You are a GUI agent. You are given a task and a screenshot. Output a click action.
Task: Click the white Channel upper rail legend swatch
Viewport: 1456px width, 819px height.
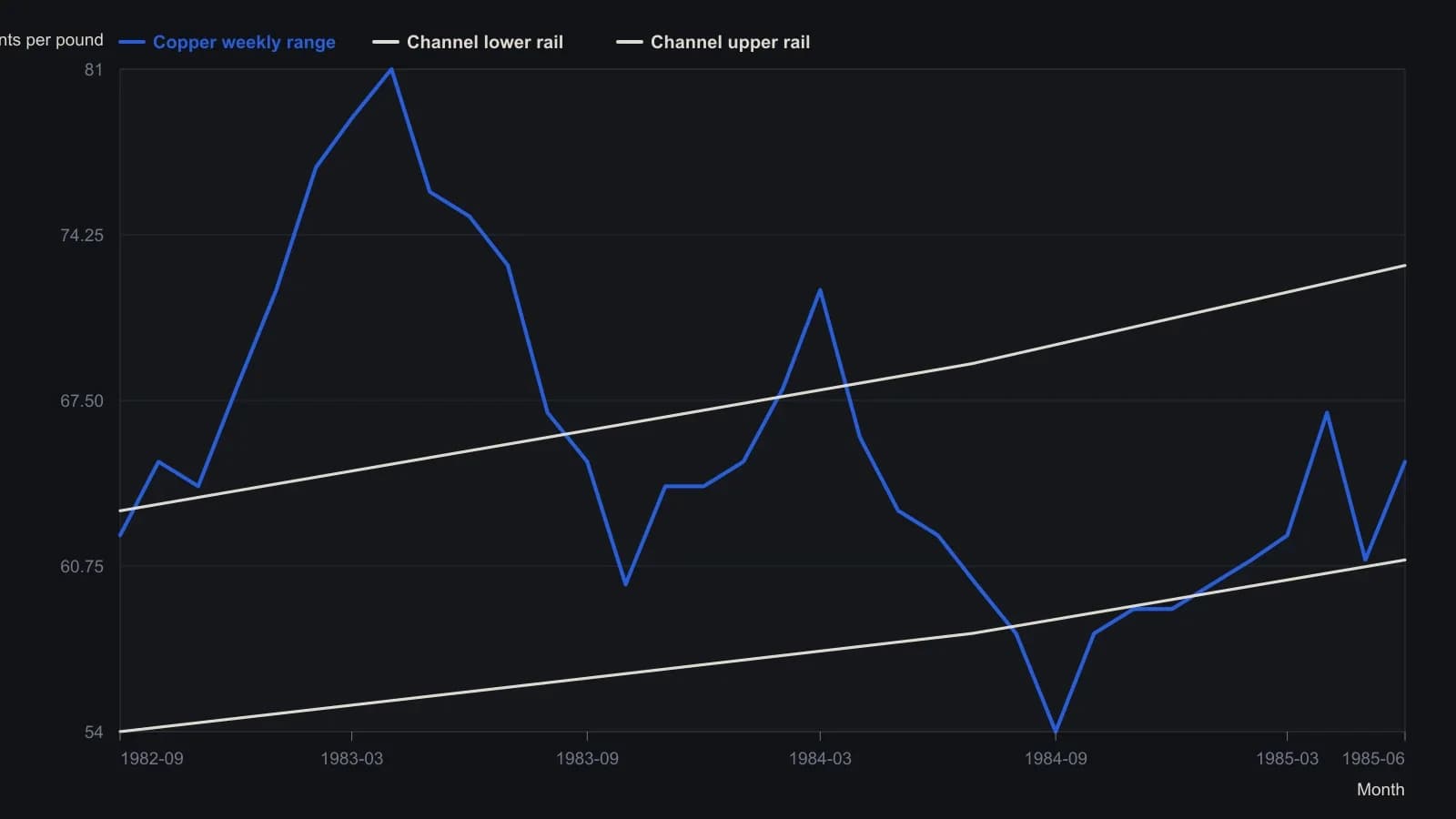pyautogui.click(x=630, y=42)
